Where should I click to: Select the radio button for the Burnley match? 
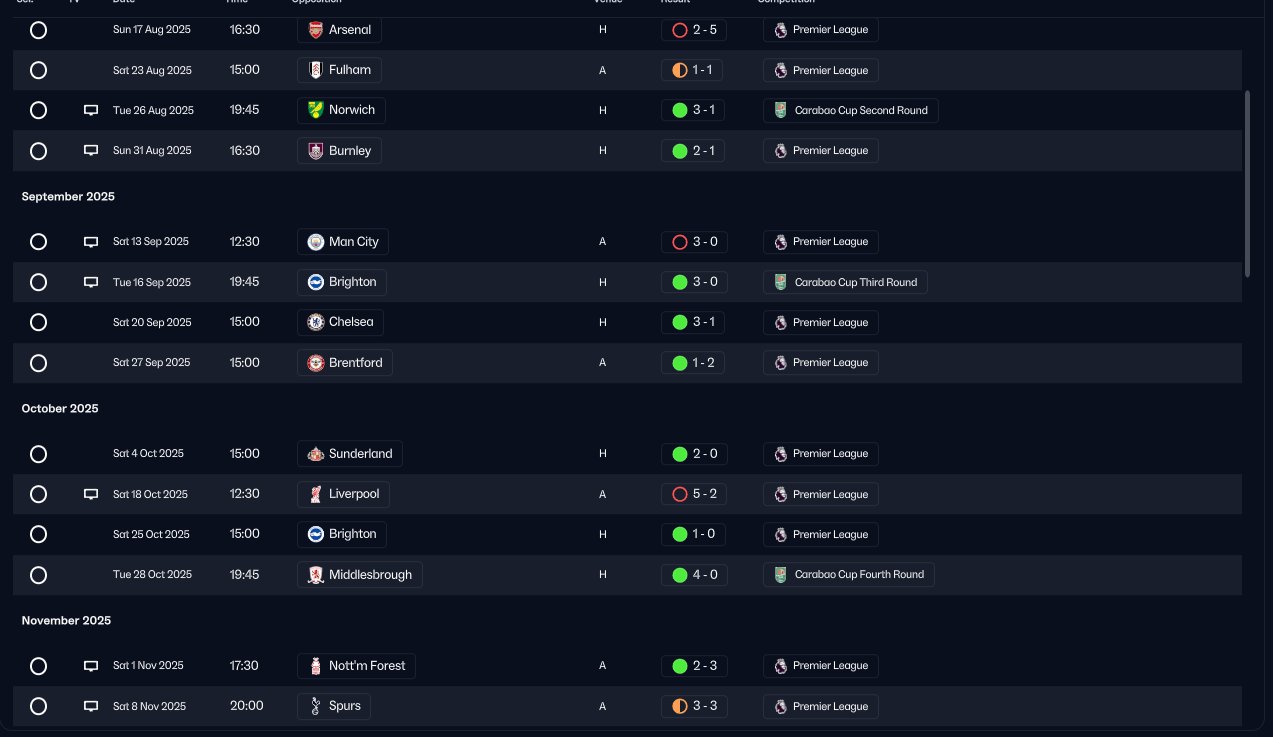pos(38,151)
